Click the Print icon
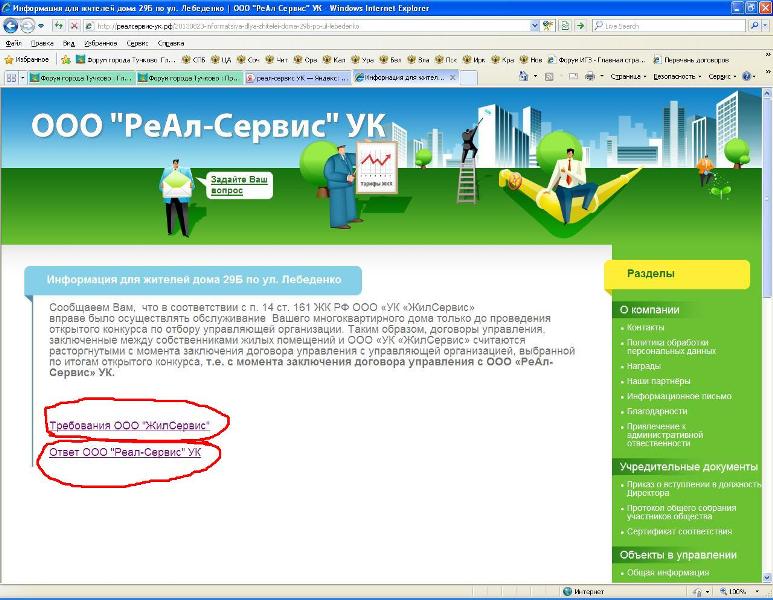The height and width of the screenshot is (600, 773). point(590,76)
